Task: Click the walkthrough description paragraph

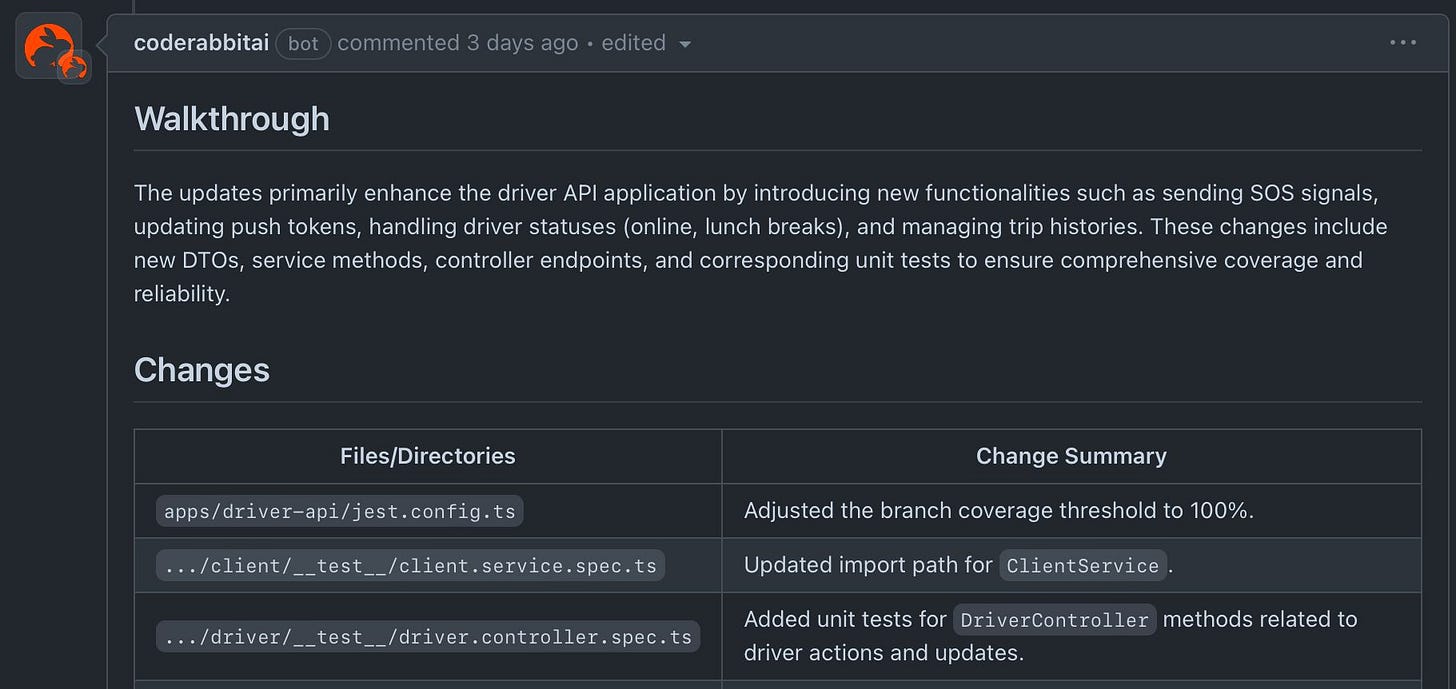Action: click(x=764, y=243)
